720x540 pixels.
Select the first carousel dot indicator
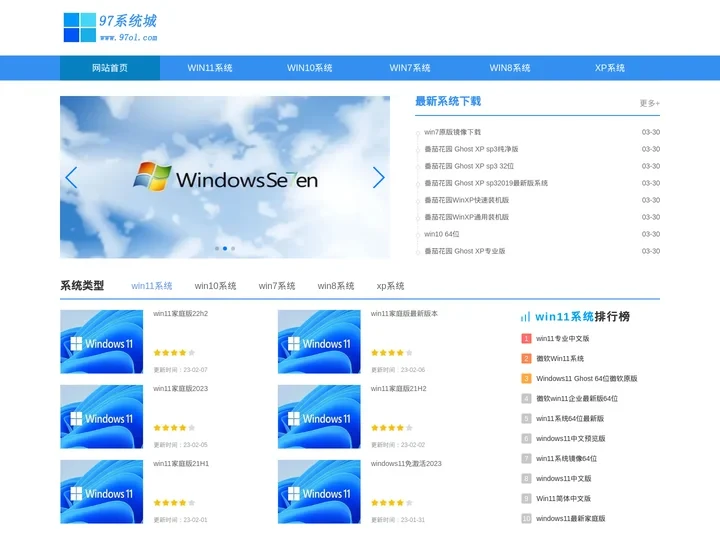coord(217,248)
